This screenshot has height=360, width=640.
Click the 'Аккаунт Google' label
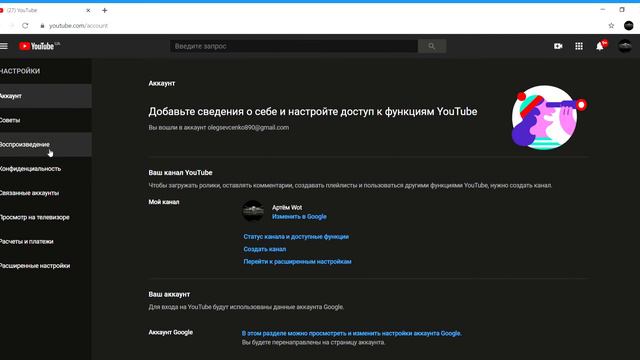point(171,332)
